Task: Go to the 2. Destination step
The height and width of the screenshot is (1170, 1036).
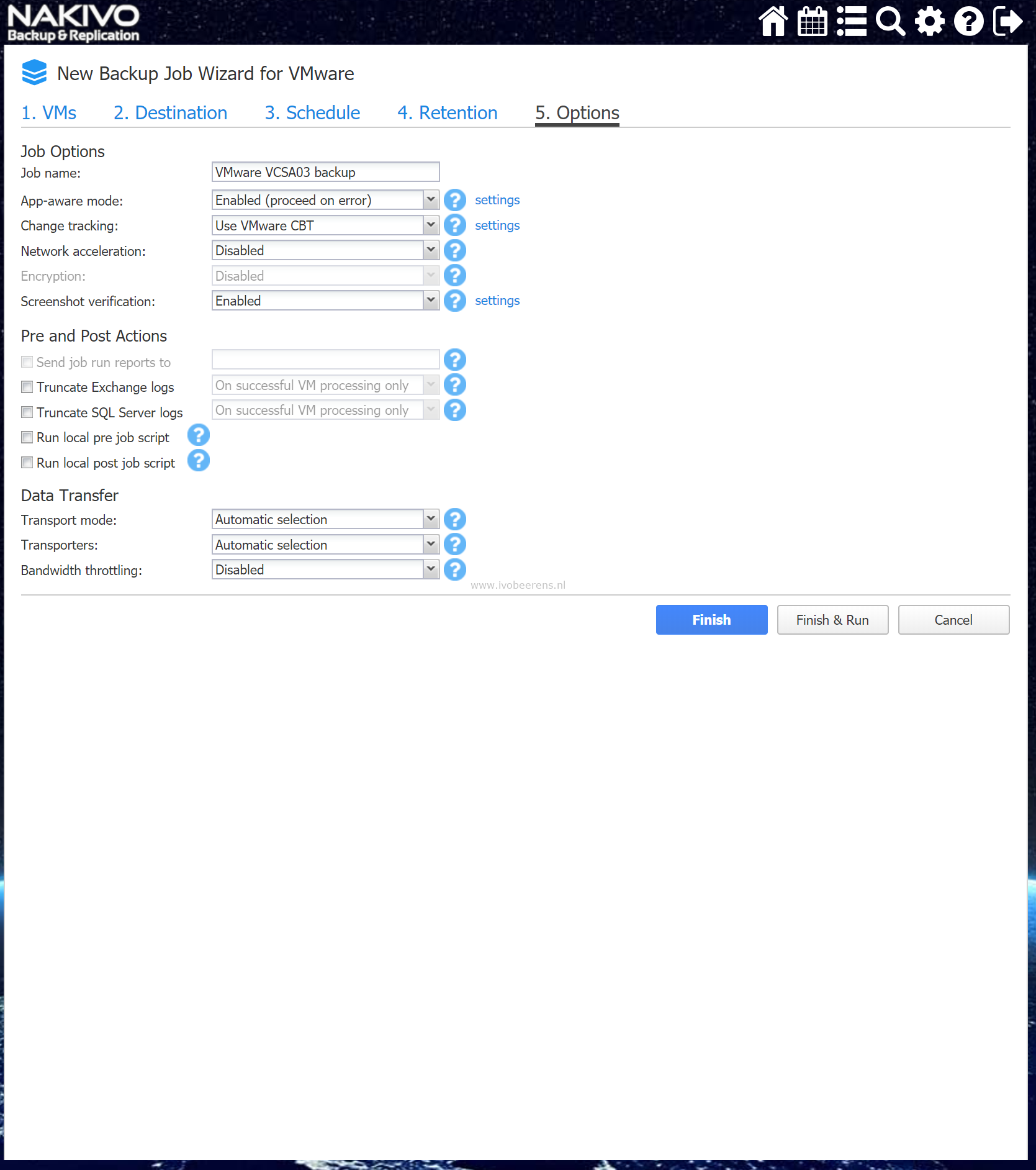Action: (170, 113)
